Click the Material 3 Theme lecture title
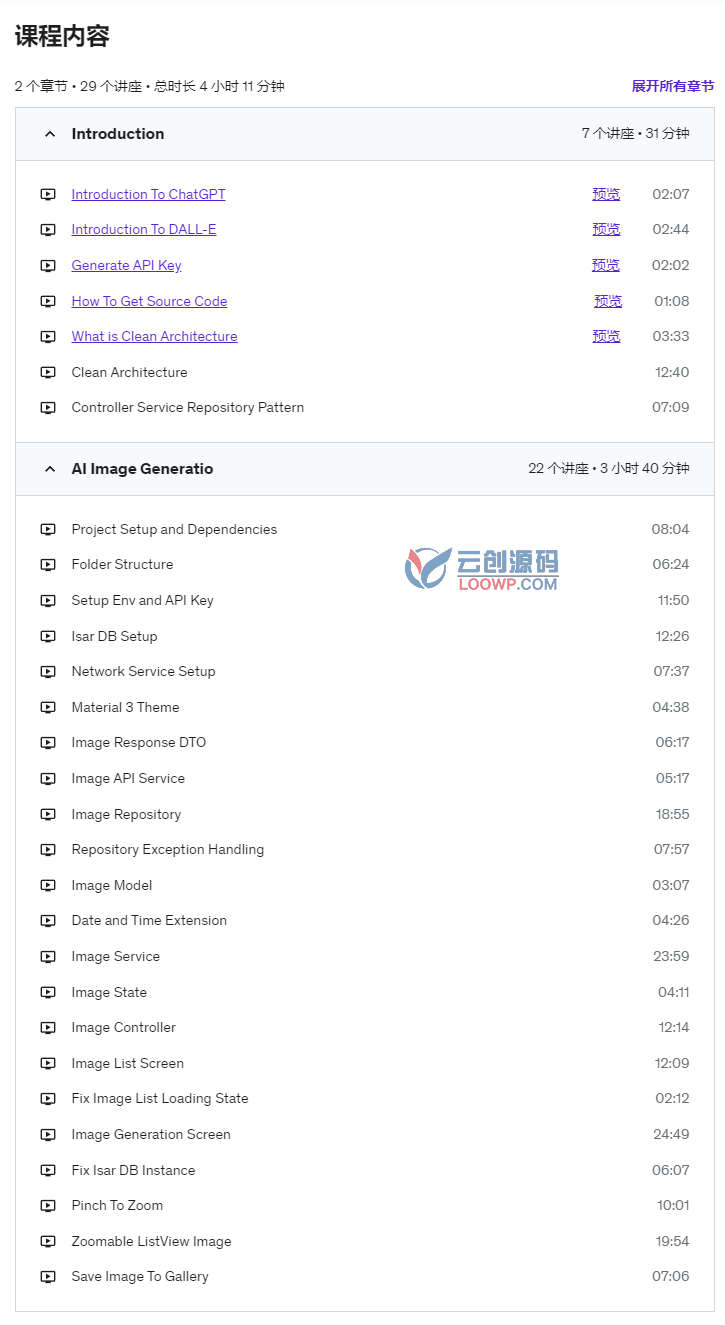725x1325 pixels. pyautogui.click(x=125, y=707)
